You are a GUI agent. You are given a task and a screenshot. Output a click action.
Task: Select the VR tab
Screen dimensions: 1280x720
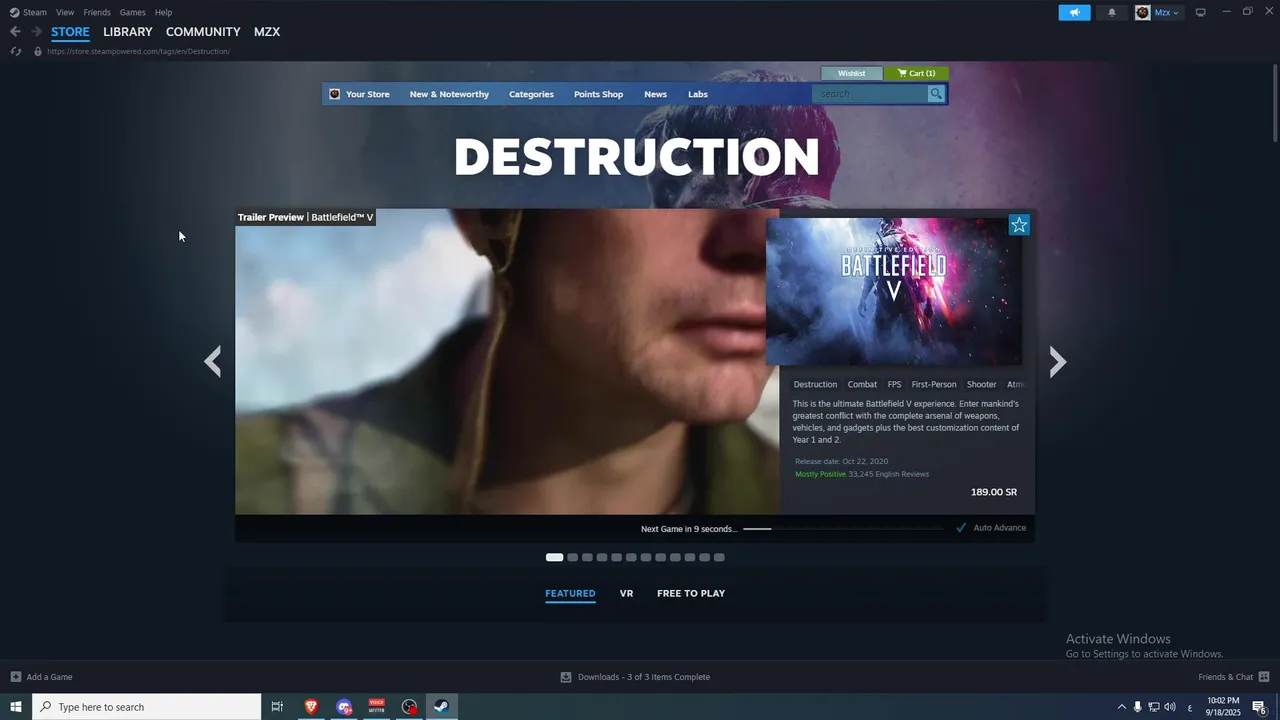pyautogui.click(x=626, y=593)
